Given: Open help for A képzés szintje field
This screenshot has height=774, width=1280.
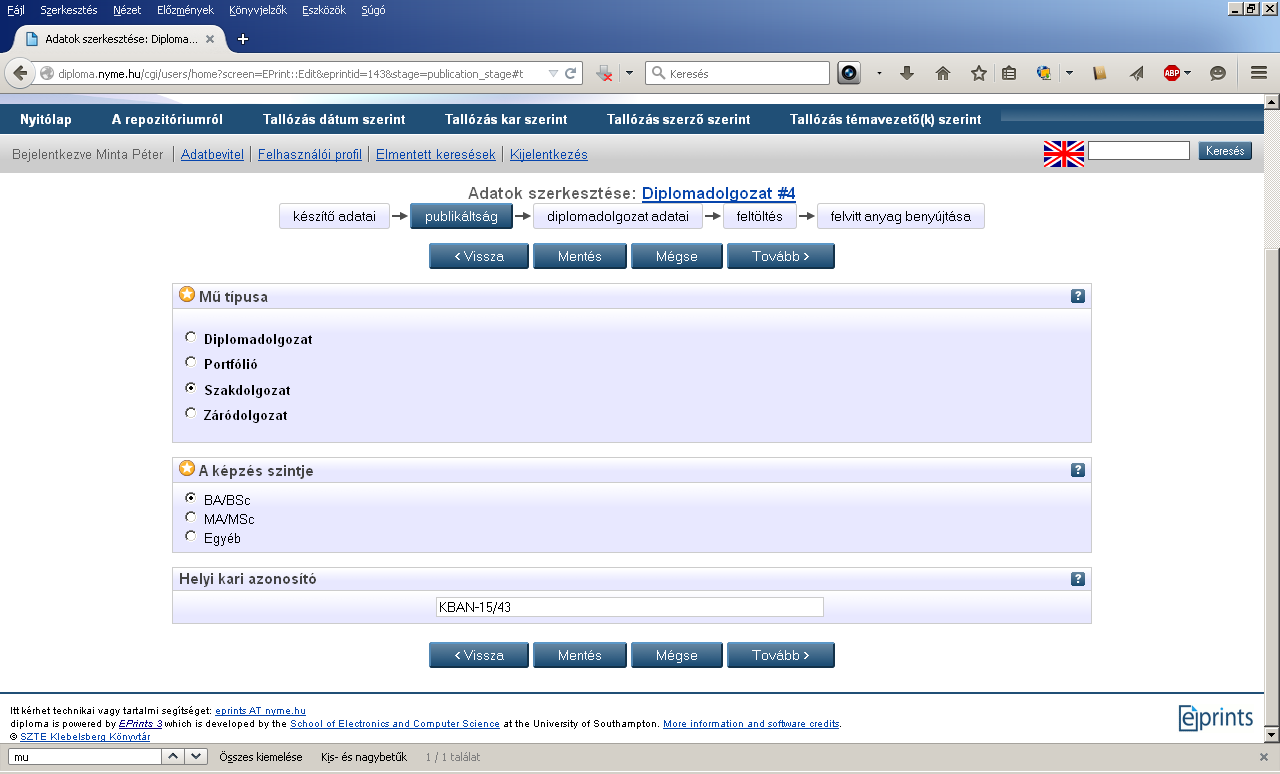Looking at the screenshot, I should click(1078, 470).
